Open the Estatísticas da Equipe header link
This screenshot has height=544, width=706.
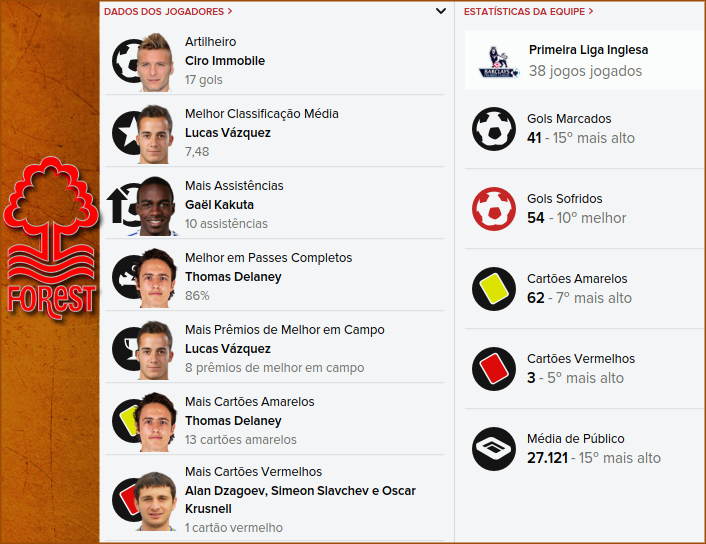(528, 12)
